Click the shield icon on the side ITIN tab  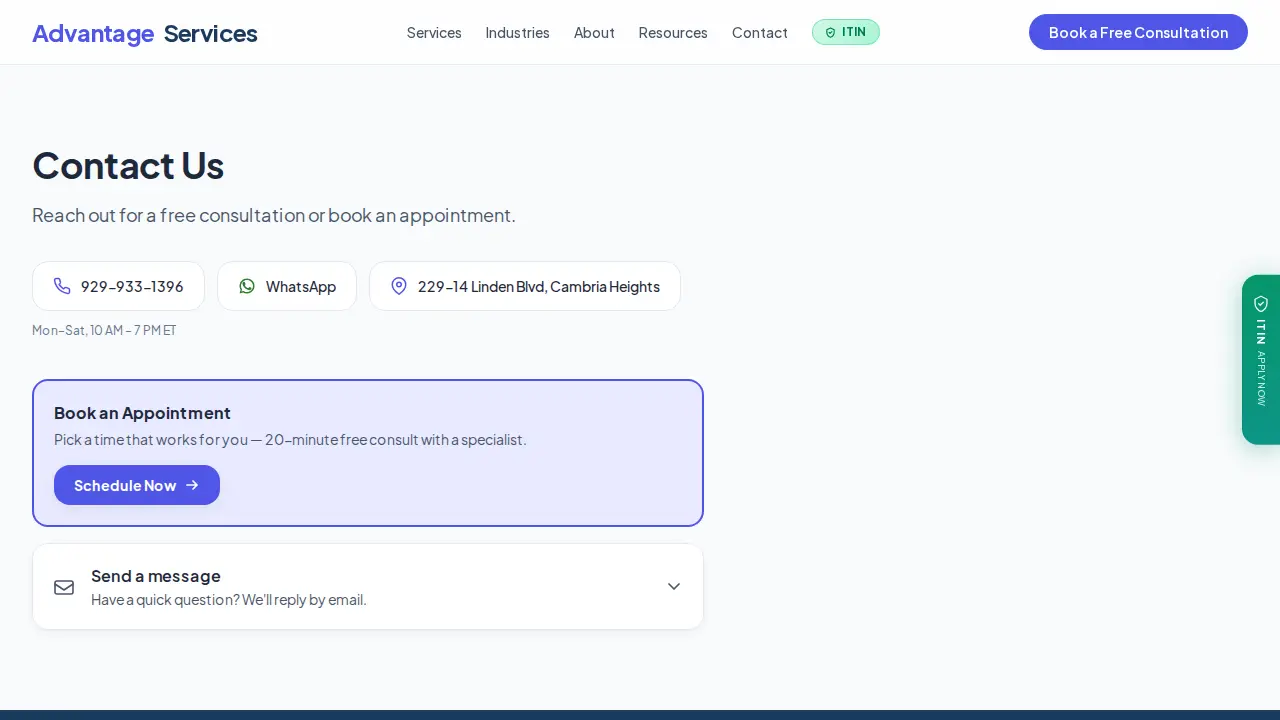(1261, 303)
